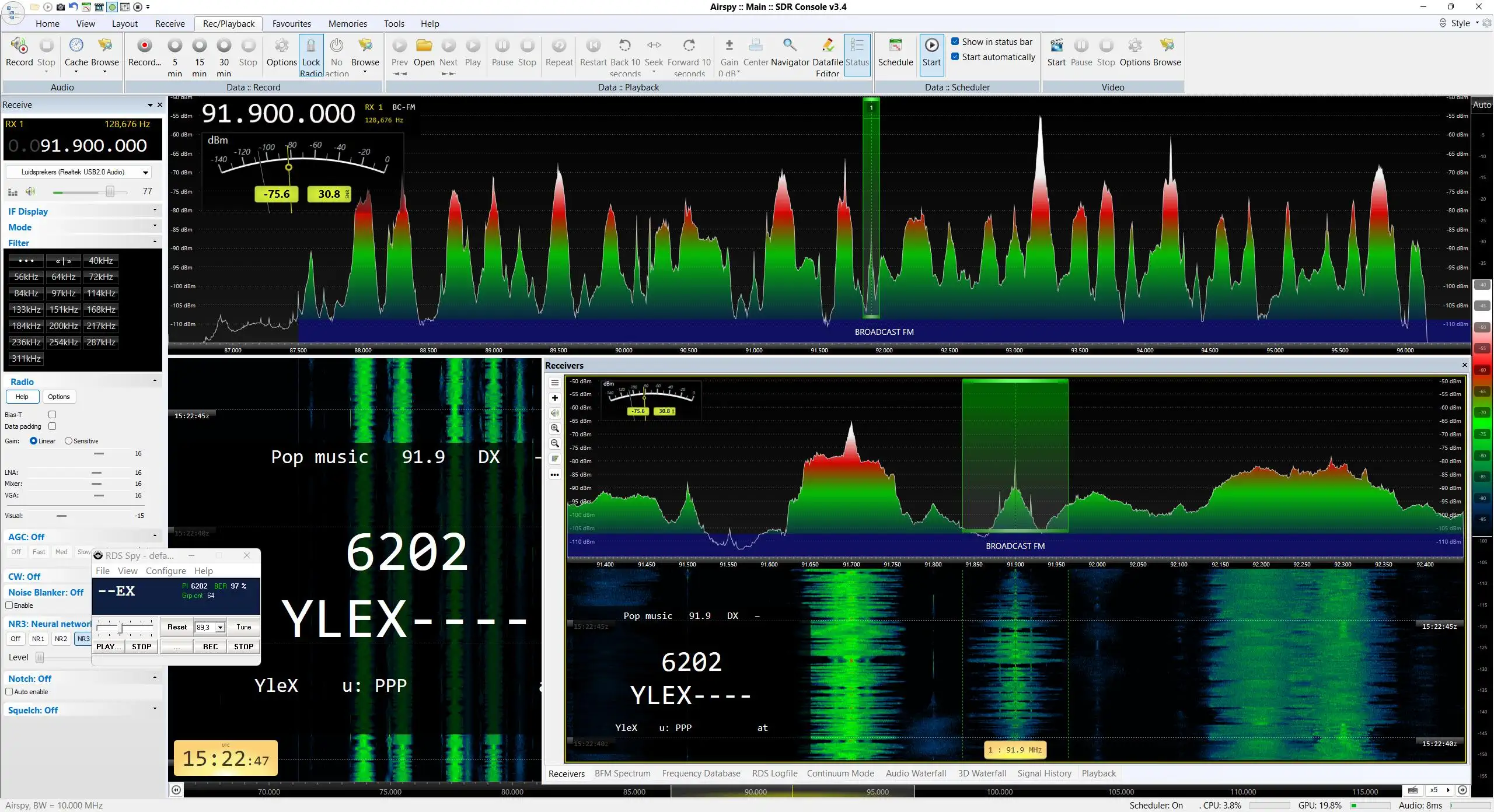Switch to RDS Logfile tab
Screen dimensions: 1494x812
pyautogui.click(x=774, y=773)
